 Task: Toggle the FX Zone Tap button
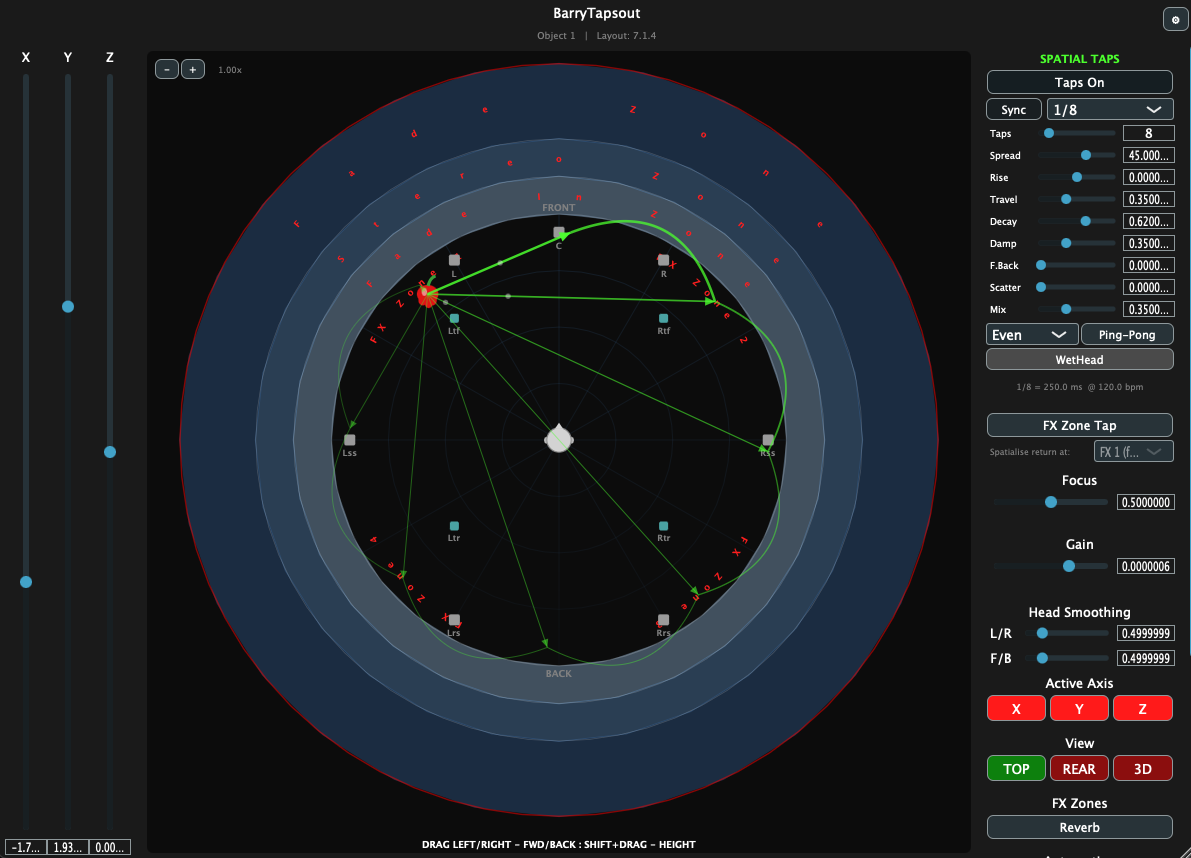coord(1079,425)
